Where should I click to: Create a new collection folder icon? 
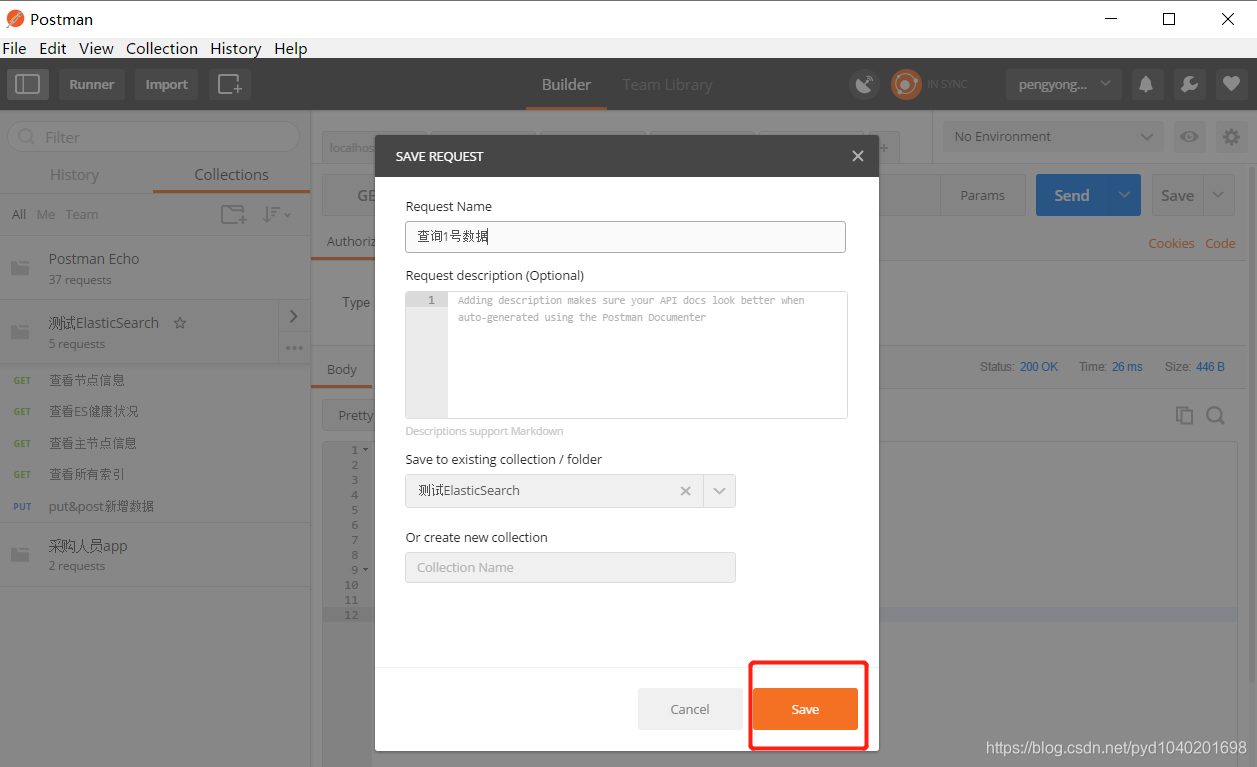233,214
